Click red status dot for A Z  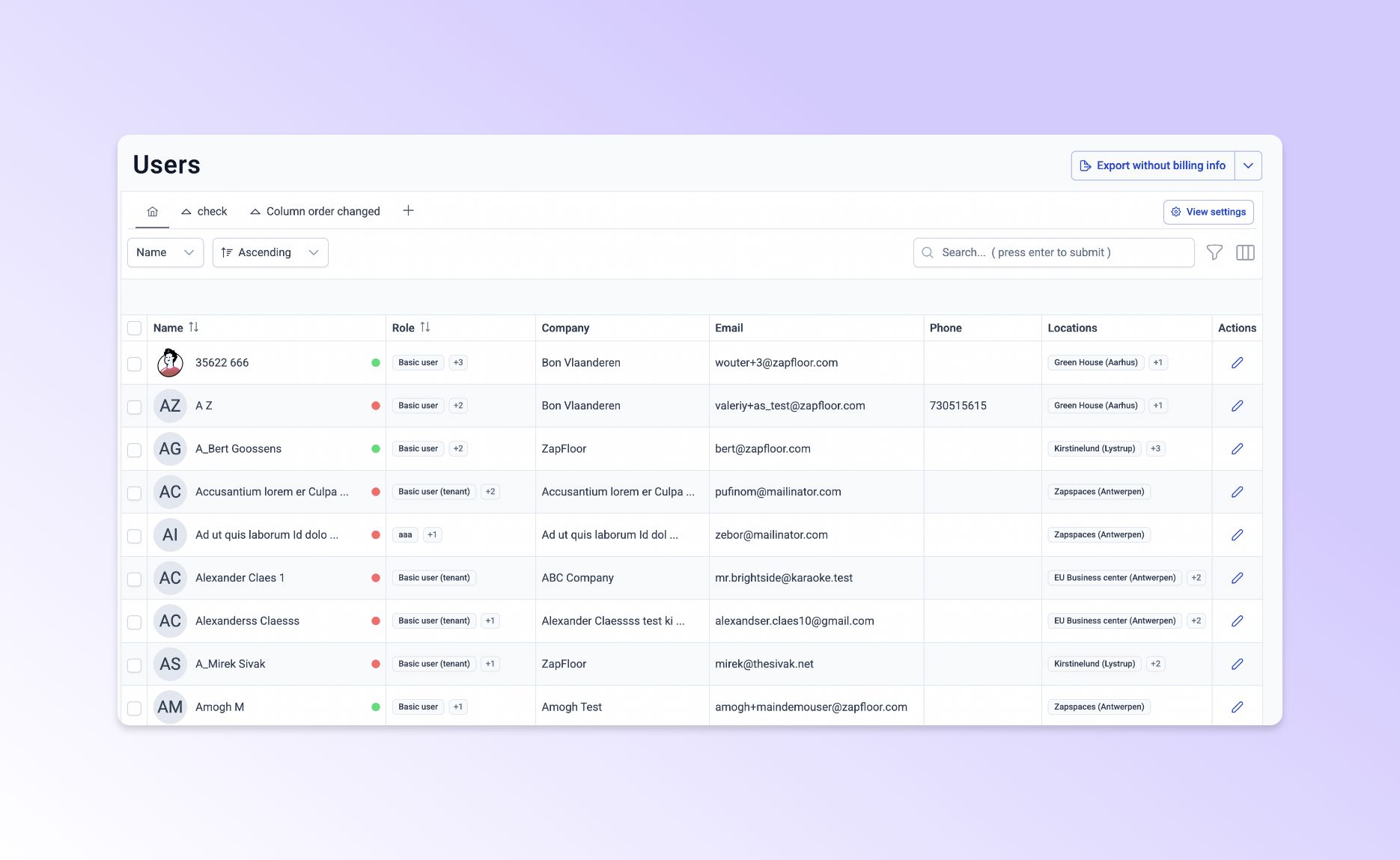click(x=376, y=406)
